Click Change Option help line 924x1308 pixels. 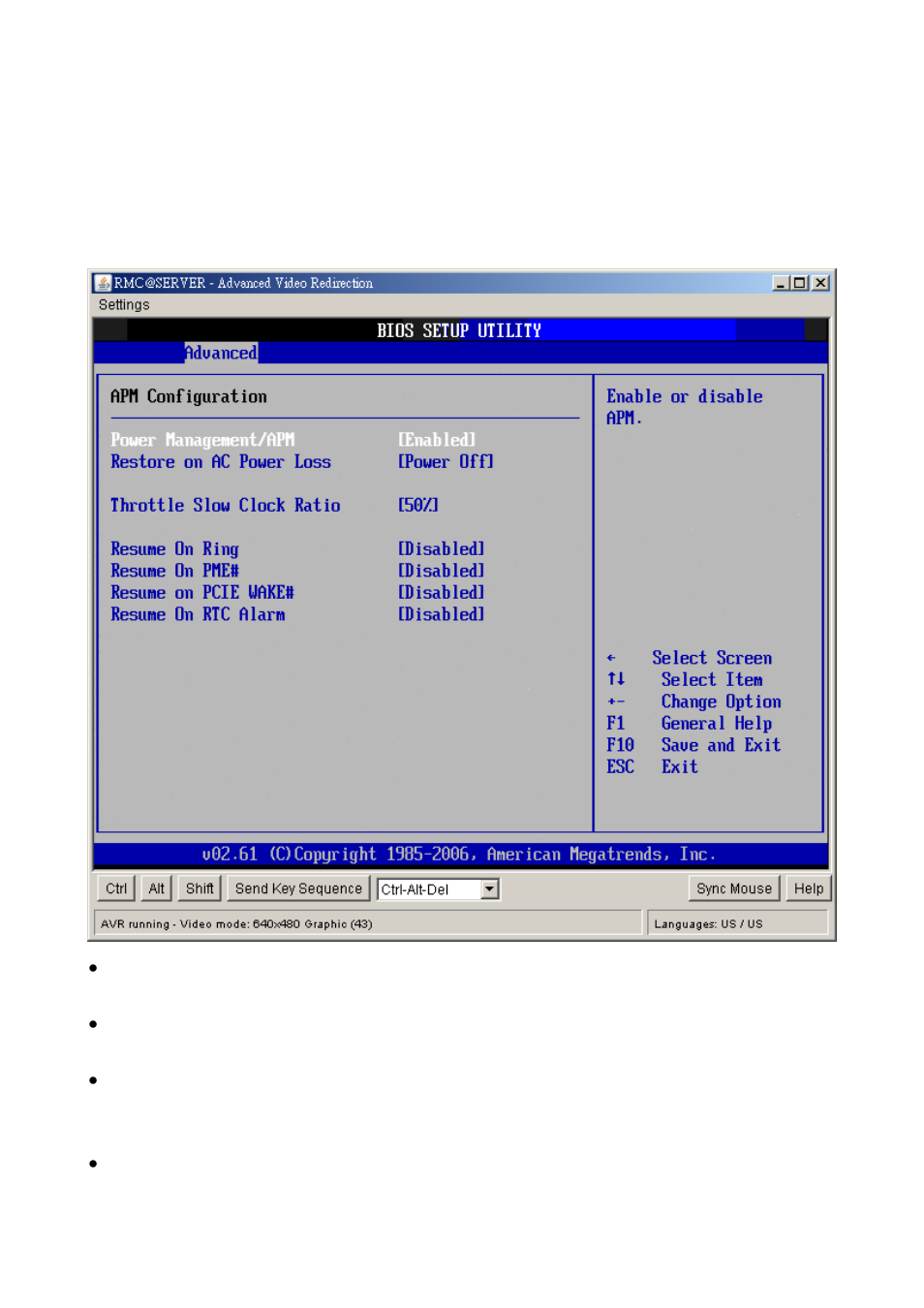(693, 701)
